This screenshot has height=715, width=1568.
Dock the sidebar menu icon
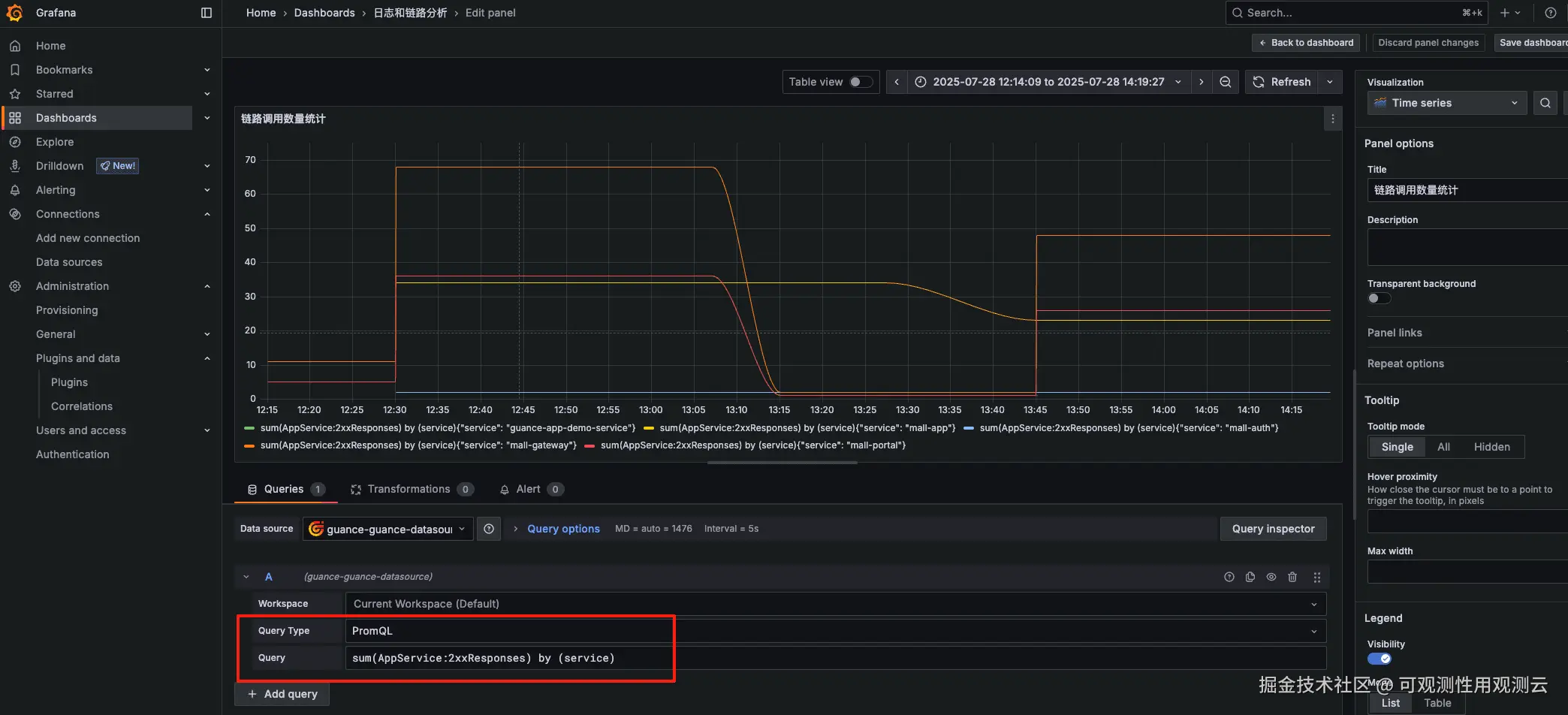(x=207, y=13)
